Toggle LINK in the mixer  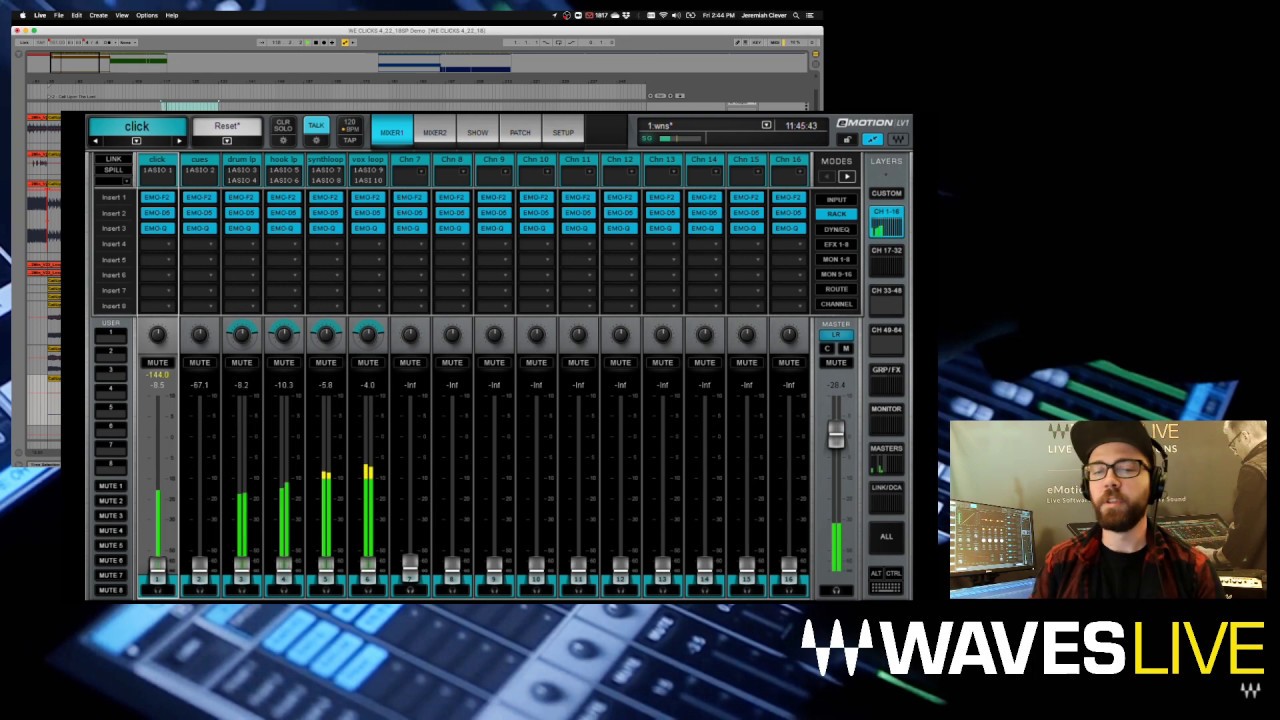113,159
